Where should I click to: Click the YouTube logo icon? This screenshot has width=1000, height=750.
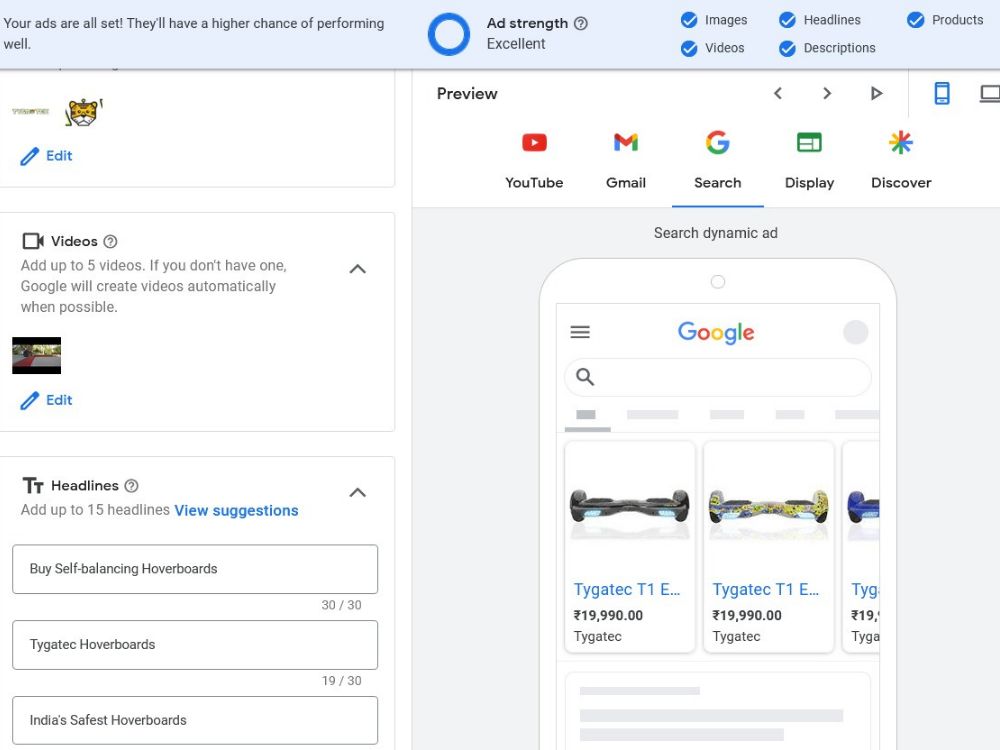pyautogui.click(x=534, y=142)
